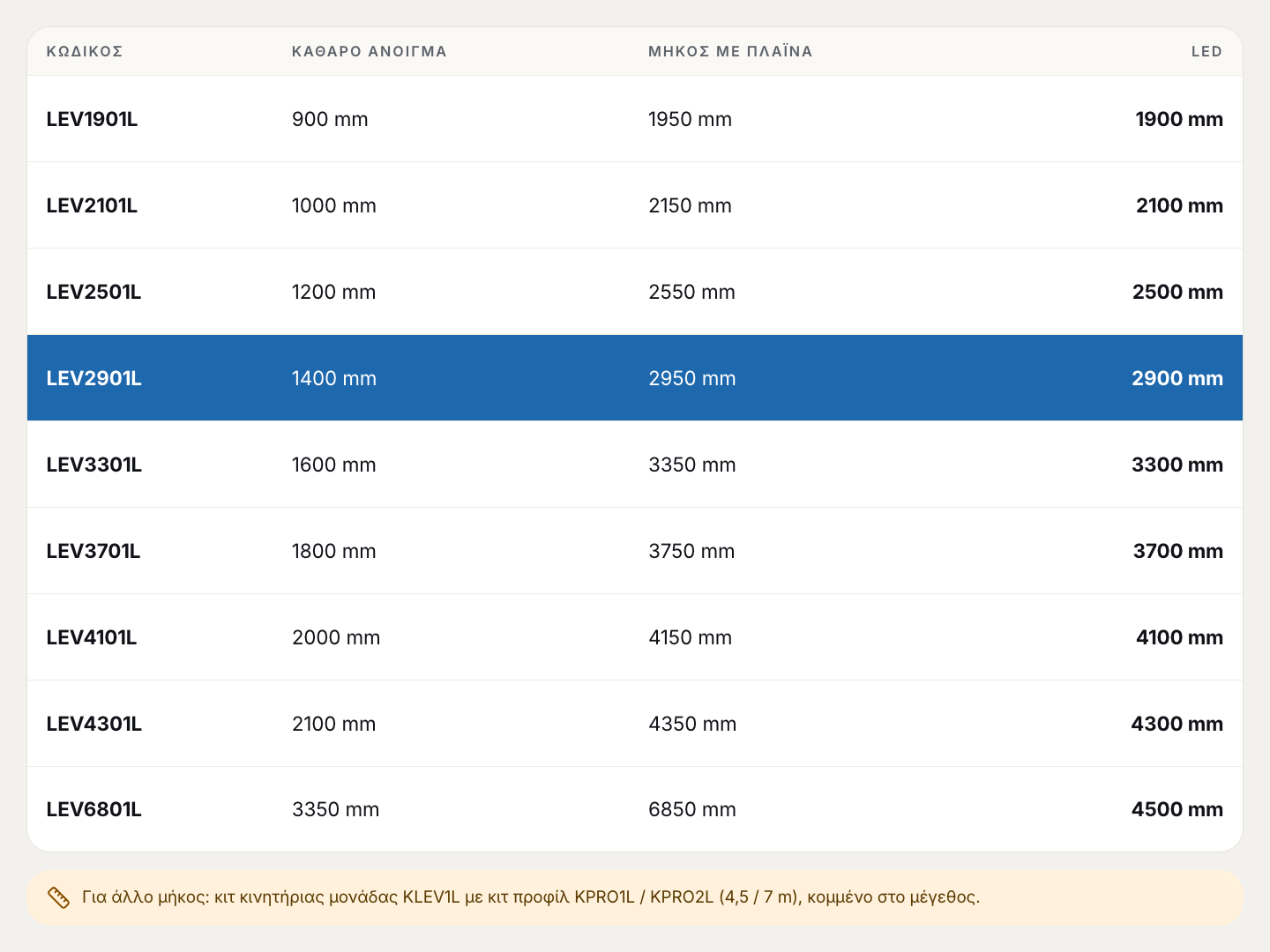
Task: Select the 3350 mm length cell in LEV3301L row
Action: (692, 465)
